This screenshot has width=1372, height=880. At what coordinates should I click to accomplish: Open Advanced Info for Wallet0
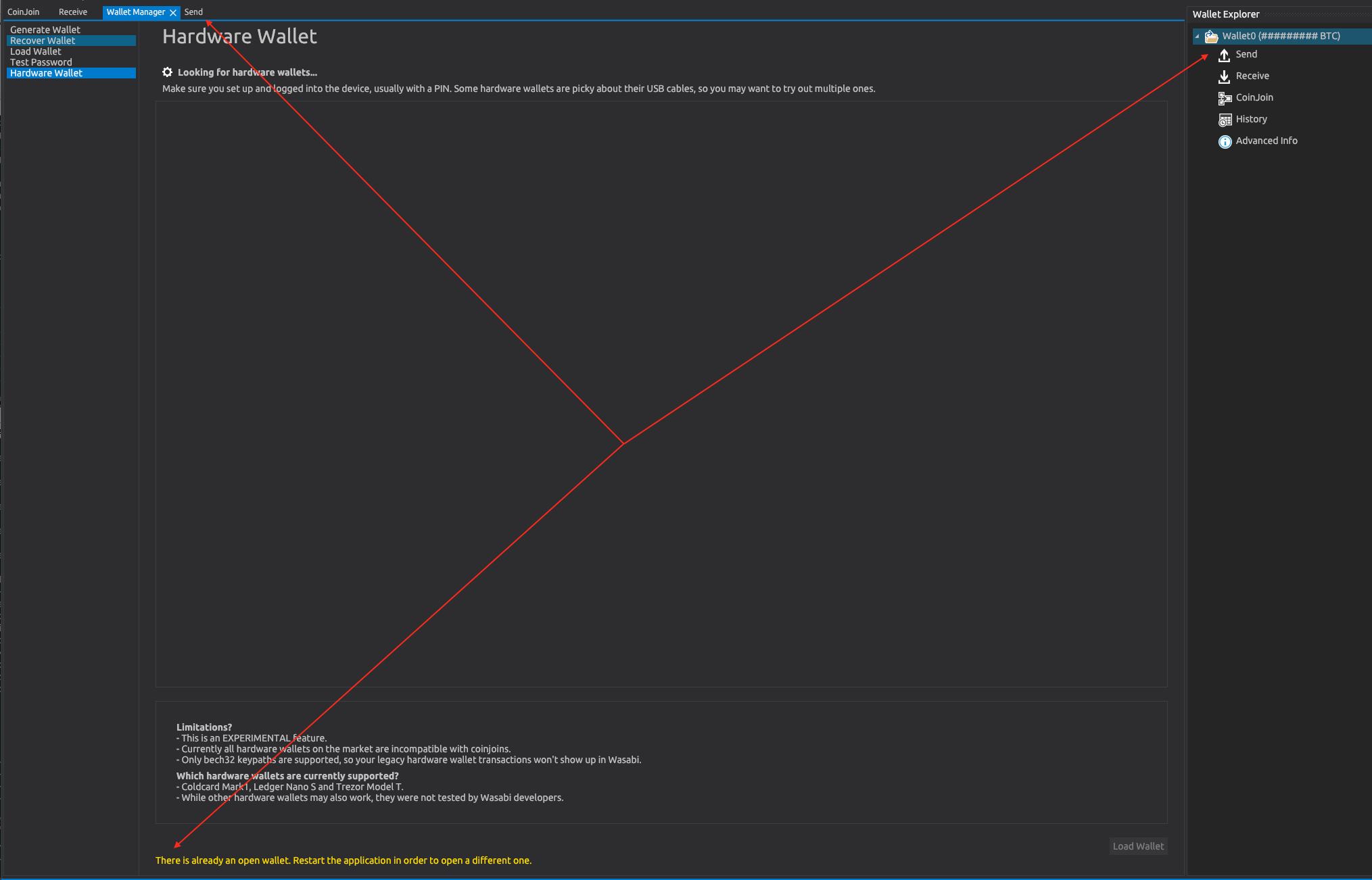coord(1266,141)
